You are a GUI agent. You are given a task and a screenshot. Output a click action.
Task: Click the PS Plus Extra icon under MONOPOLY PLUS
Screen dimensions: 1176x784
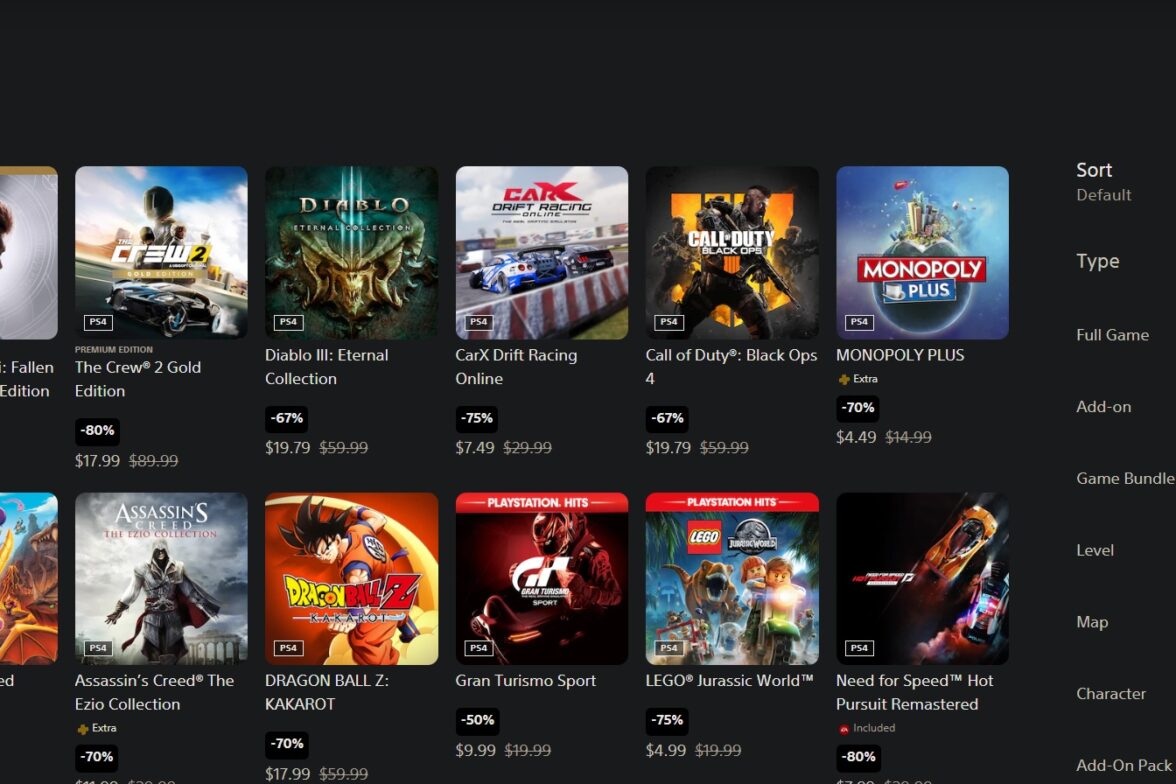pyautogui.click(x=844, y=380)
